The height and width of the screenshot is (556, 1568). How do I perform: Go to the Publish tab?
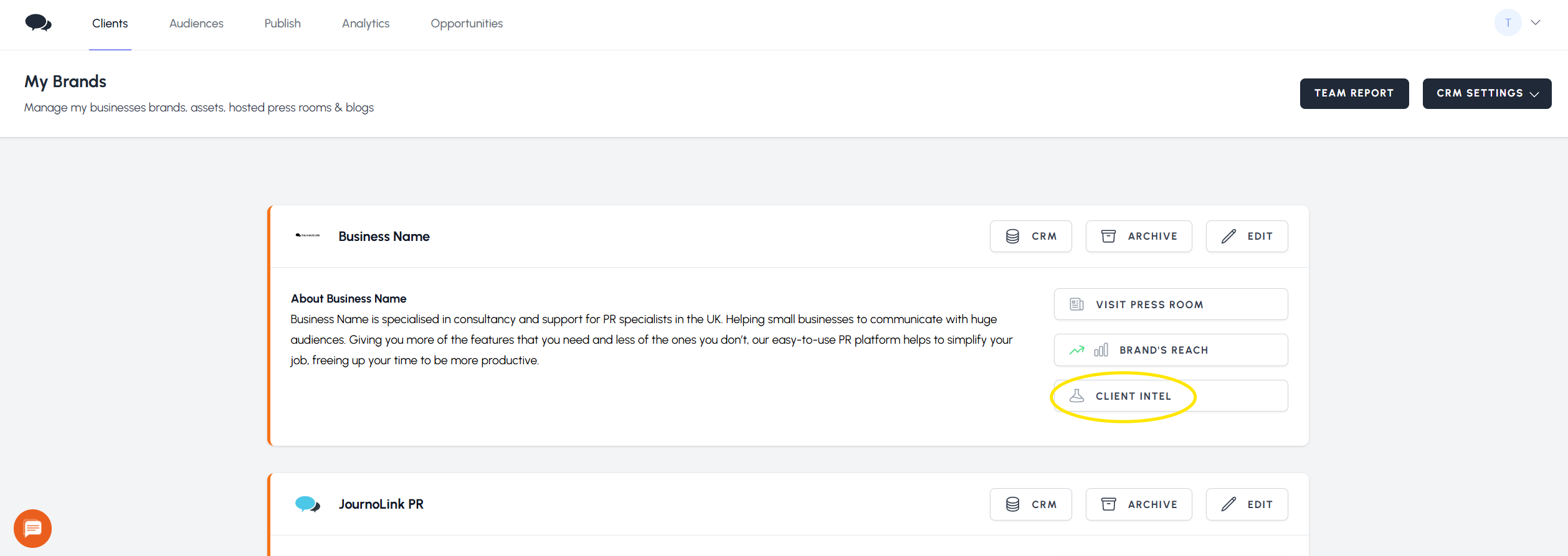coord(282,24)
